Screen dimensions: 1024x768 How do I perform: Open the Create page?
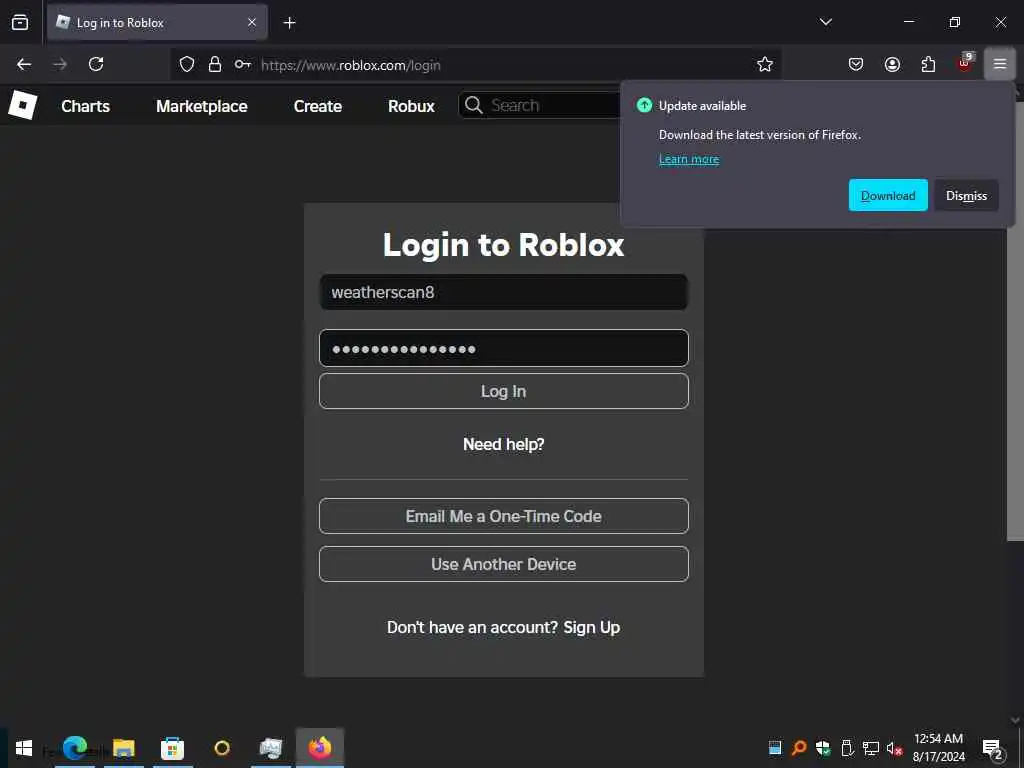(x=318, y=106)
